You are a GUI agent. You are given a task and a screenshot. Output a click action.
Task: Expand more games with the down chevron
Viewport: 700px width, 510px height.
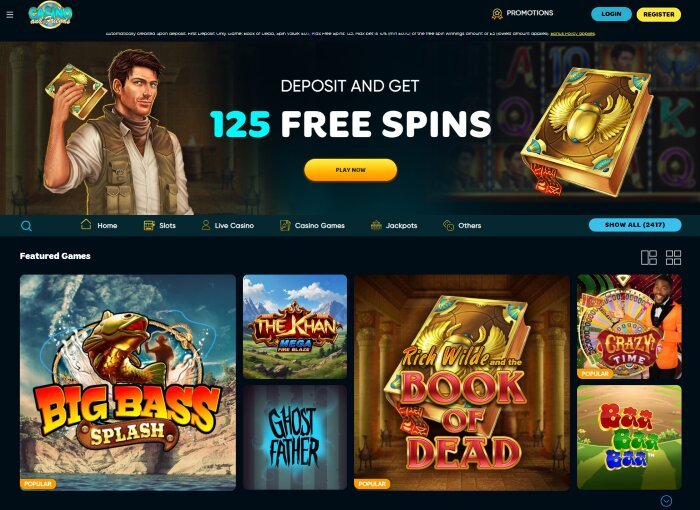pyautogui.click(x=666, y=501)
